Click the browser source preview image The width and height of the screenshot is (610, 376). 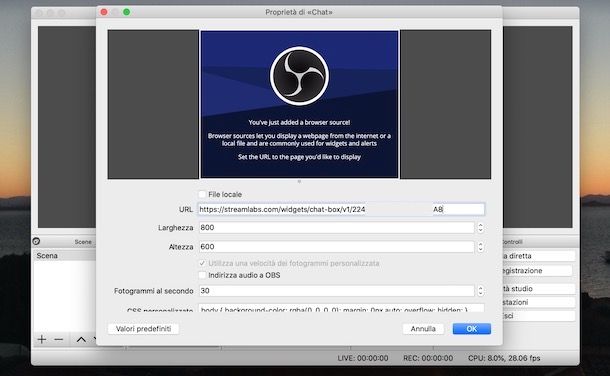(x=299, y=104)
